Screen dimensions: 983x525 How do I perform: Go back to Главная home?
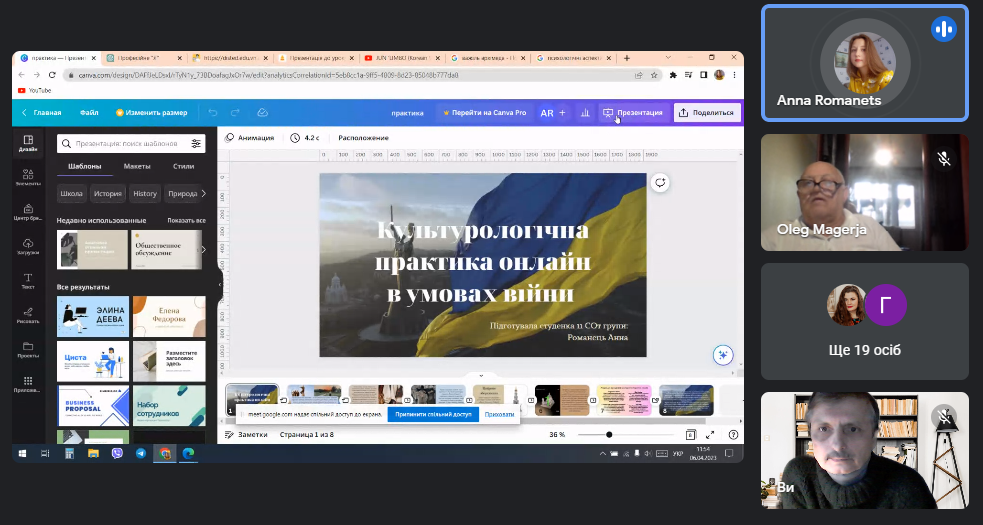click(41, 113)
